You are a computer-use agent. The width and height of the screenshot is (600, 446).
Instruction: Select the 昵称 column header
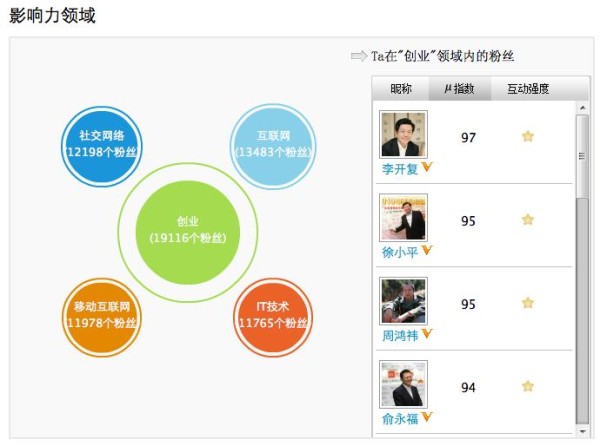click(x=400, y=89)
